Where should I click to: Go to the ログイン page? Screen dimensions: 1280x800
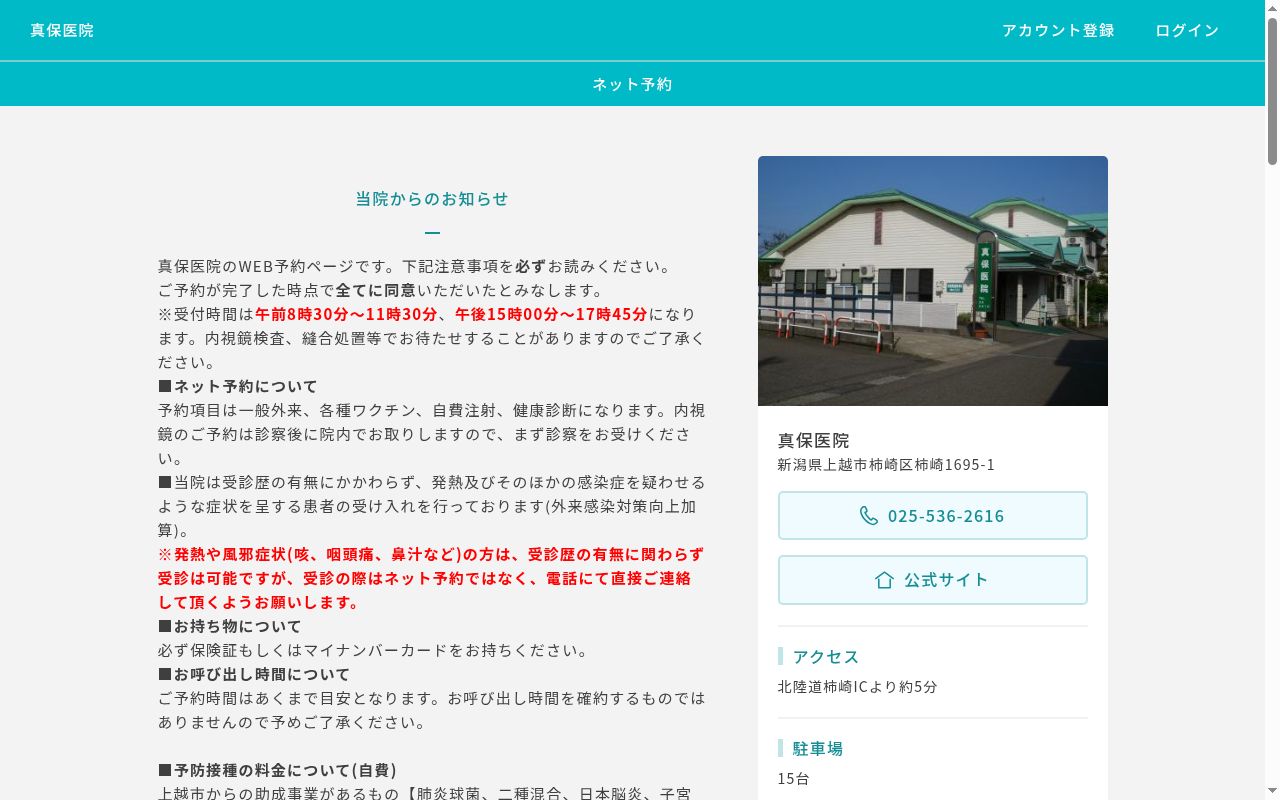pyautogui.click(x=1187, y=30)
